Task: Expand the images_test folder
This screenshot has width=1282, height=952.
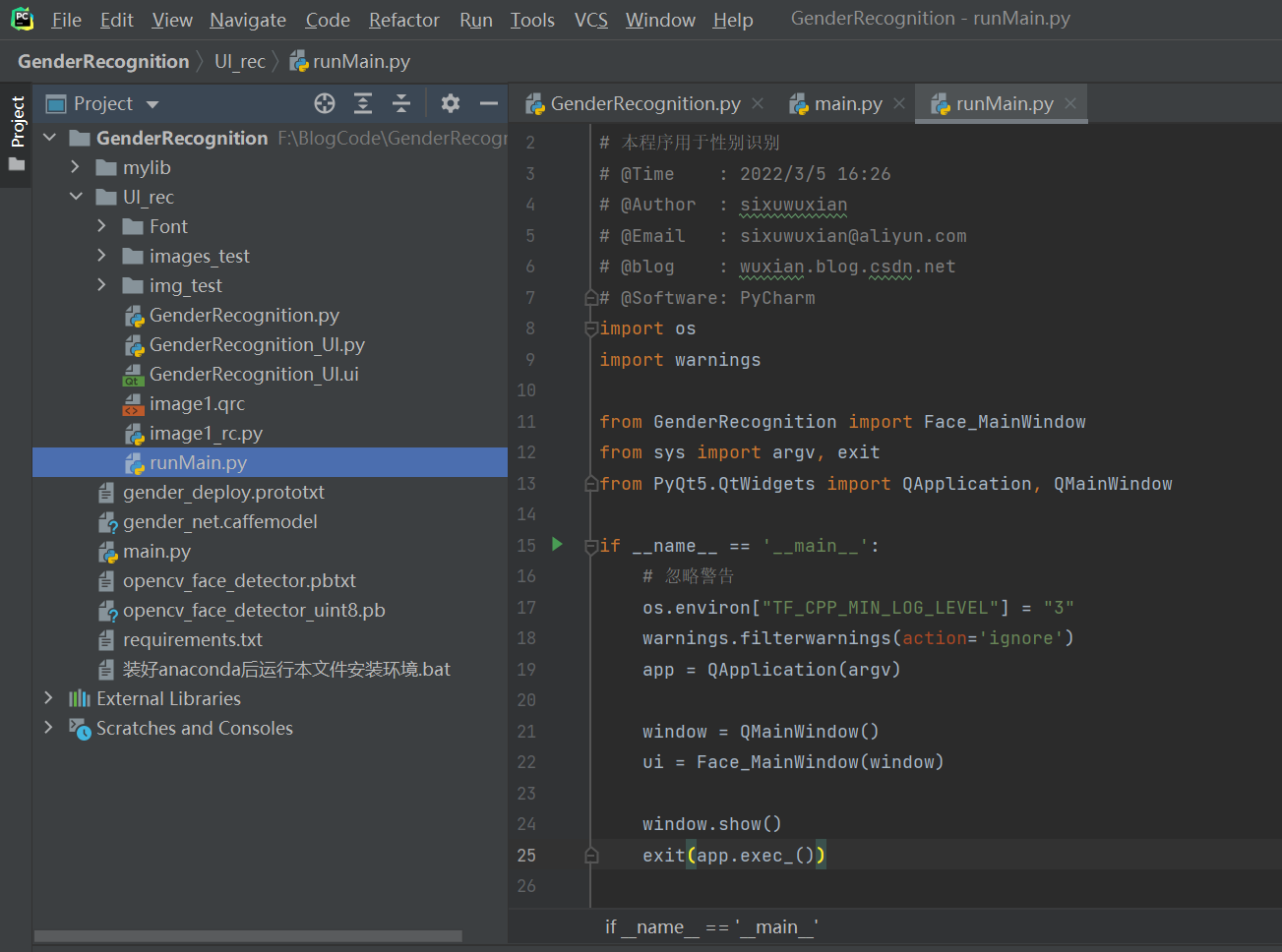Action: tap(102, 256)
